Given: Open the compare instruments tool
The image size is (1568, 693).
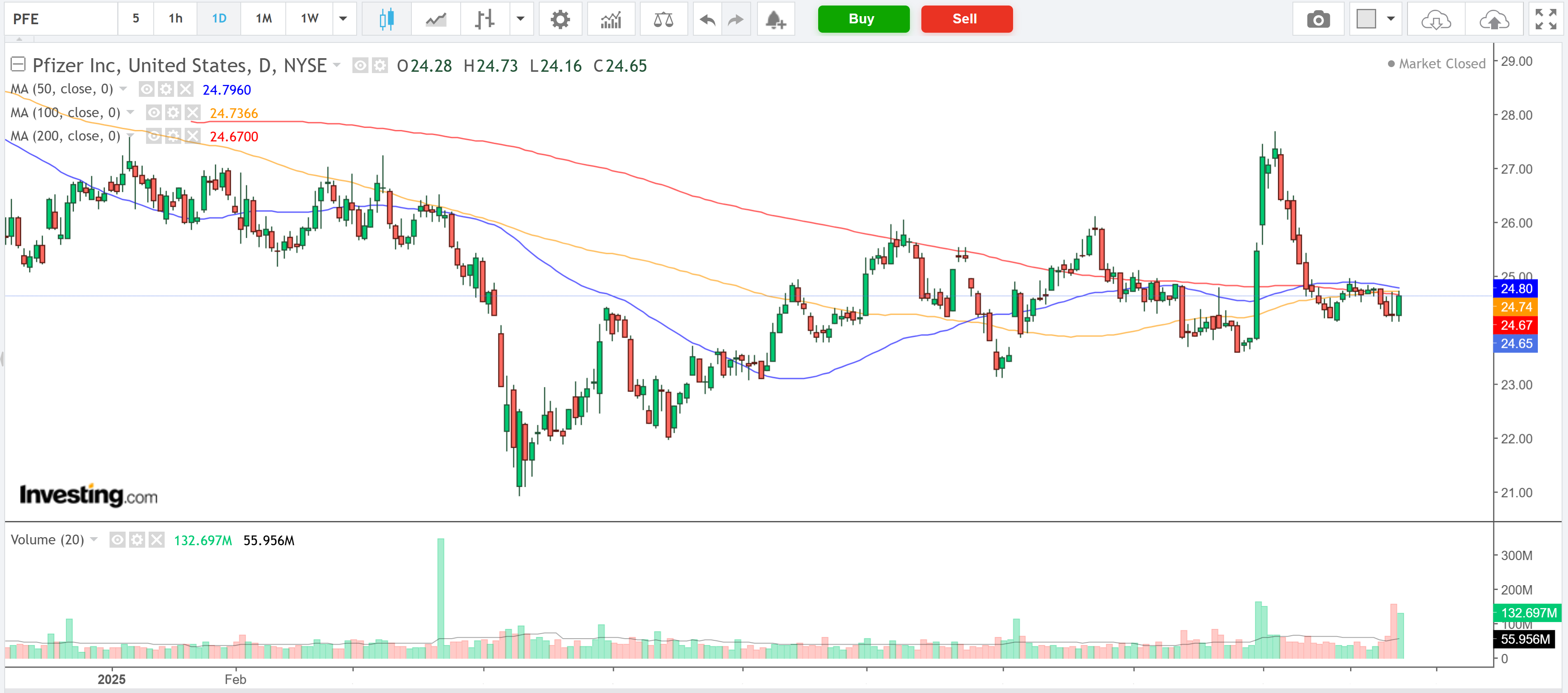Looking at the screenshot, I should pos(664,19).
